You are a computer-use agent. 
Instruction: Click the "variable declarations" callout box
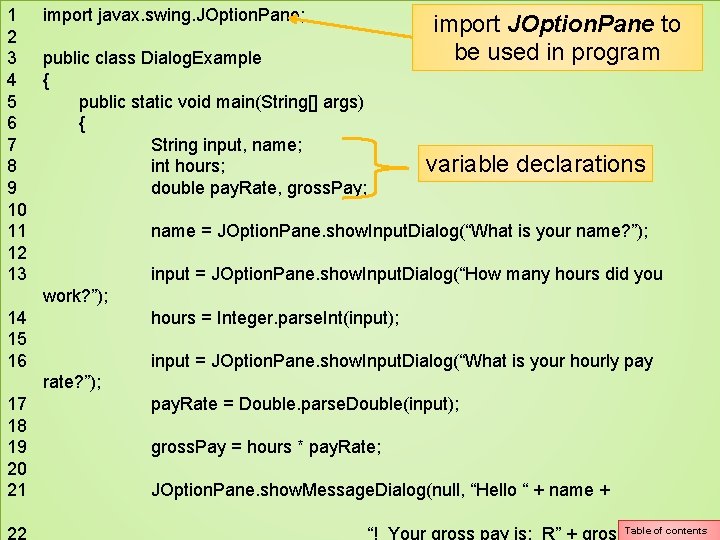[535, 164]
